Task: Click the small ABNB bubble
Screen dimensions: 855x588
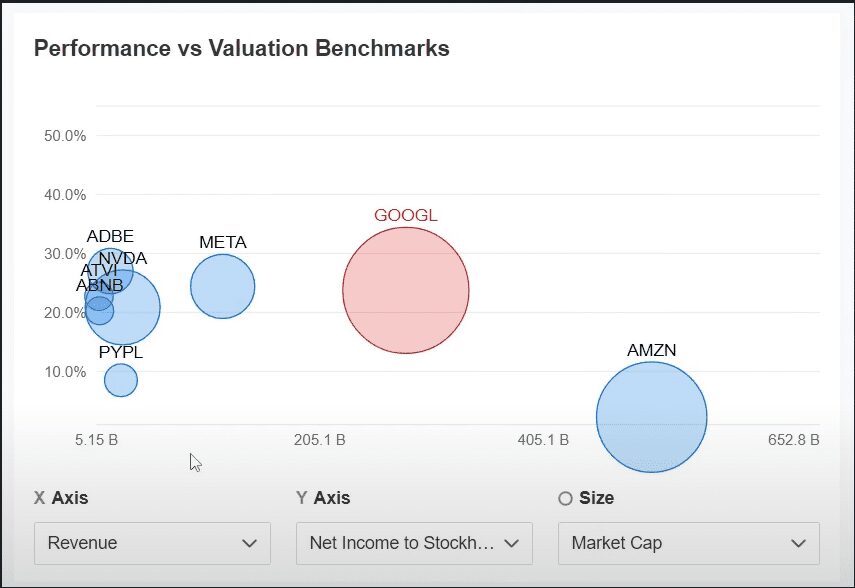Action: (99, 312)
